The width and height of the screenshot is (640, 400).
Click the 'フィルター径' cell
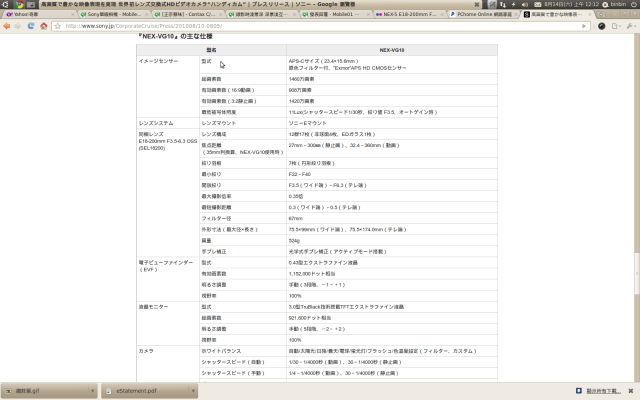(216, 218)
